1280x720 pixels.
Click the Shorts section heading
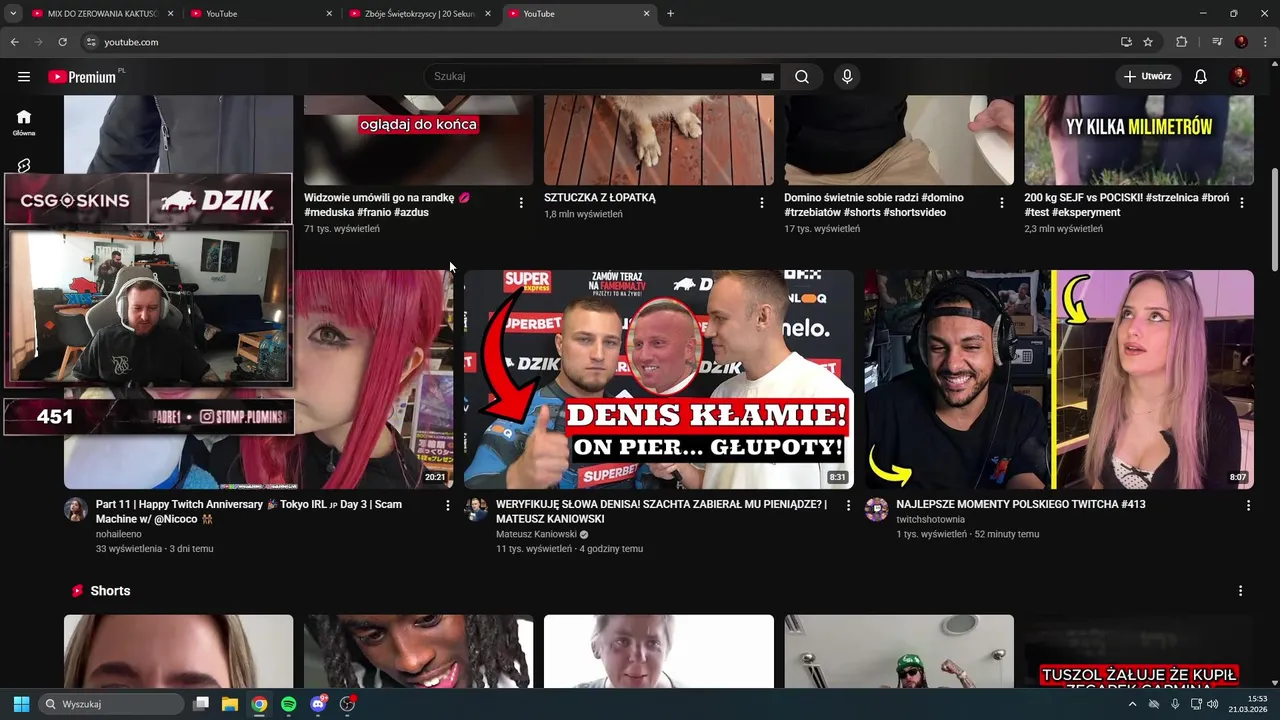coord(110,591)
